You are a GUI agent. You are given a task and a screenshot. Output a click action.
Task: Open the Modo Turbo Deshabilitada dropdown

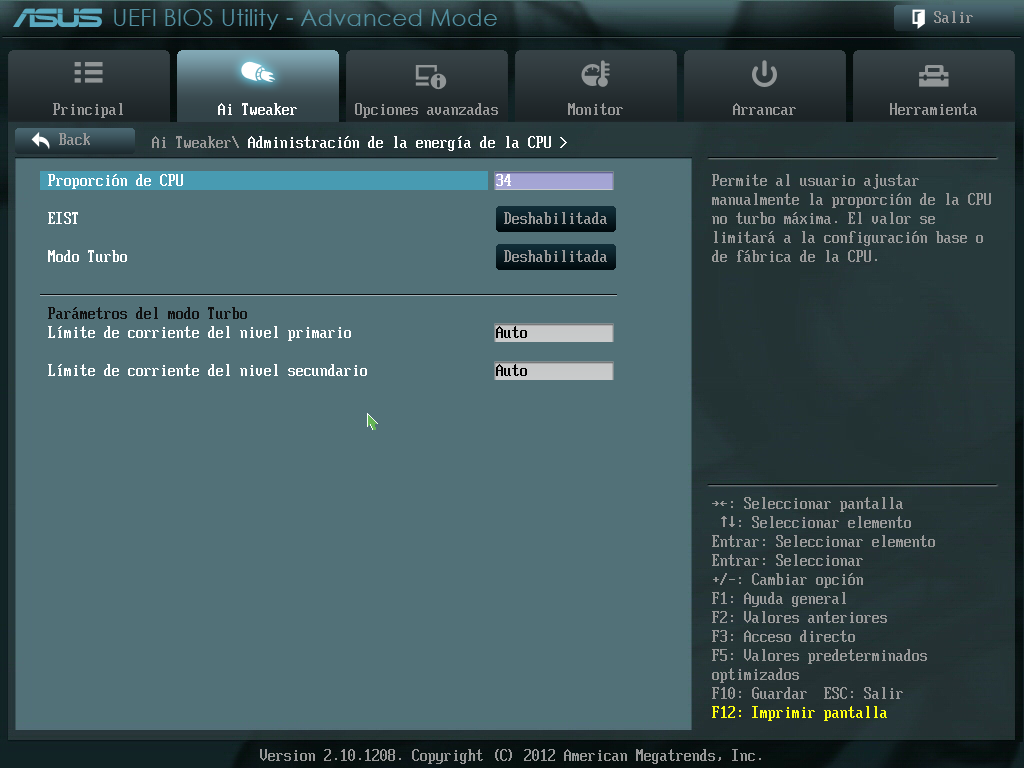[556, 257]
